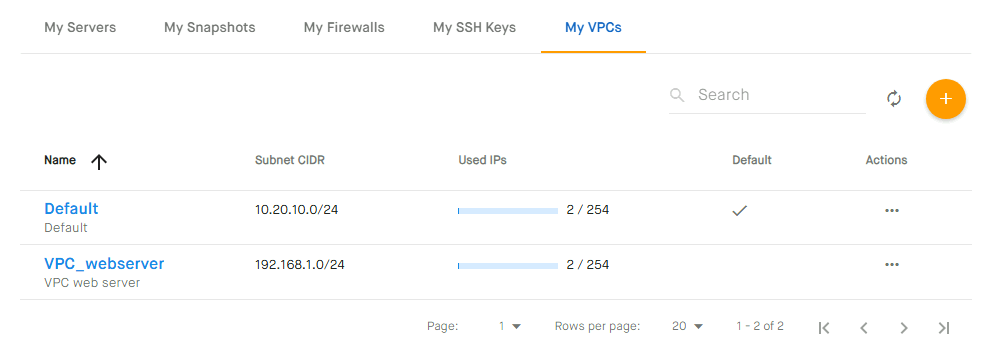Click the search magnifier icon
The image size is (1004, 361).
(x=677, y=95)
